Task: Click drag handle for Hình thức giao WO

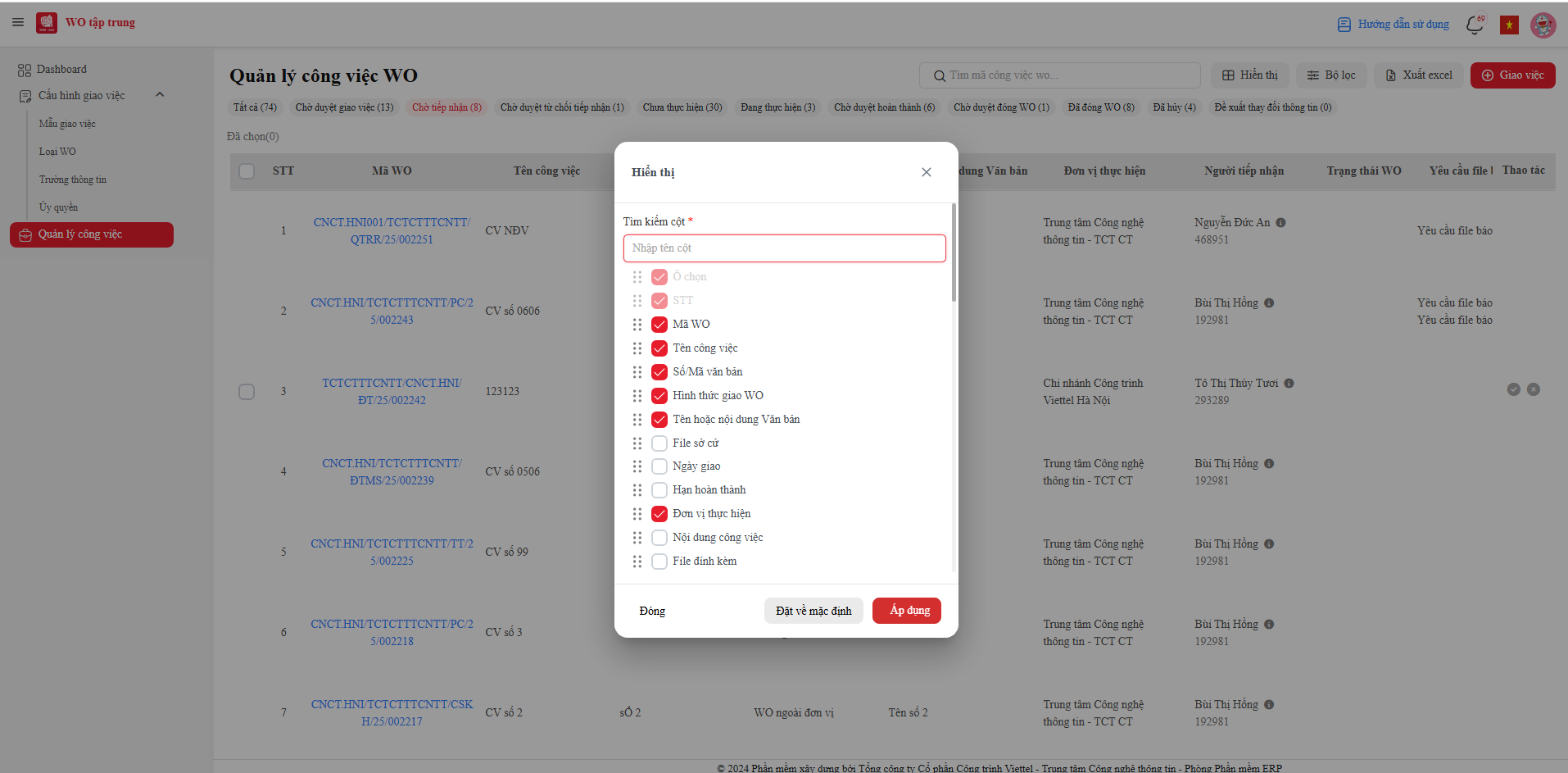Action: [637, 396]
